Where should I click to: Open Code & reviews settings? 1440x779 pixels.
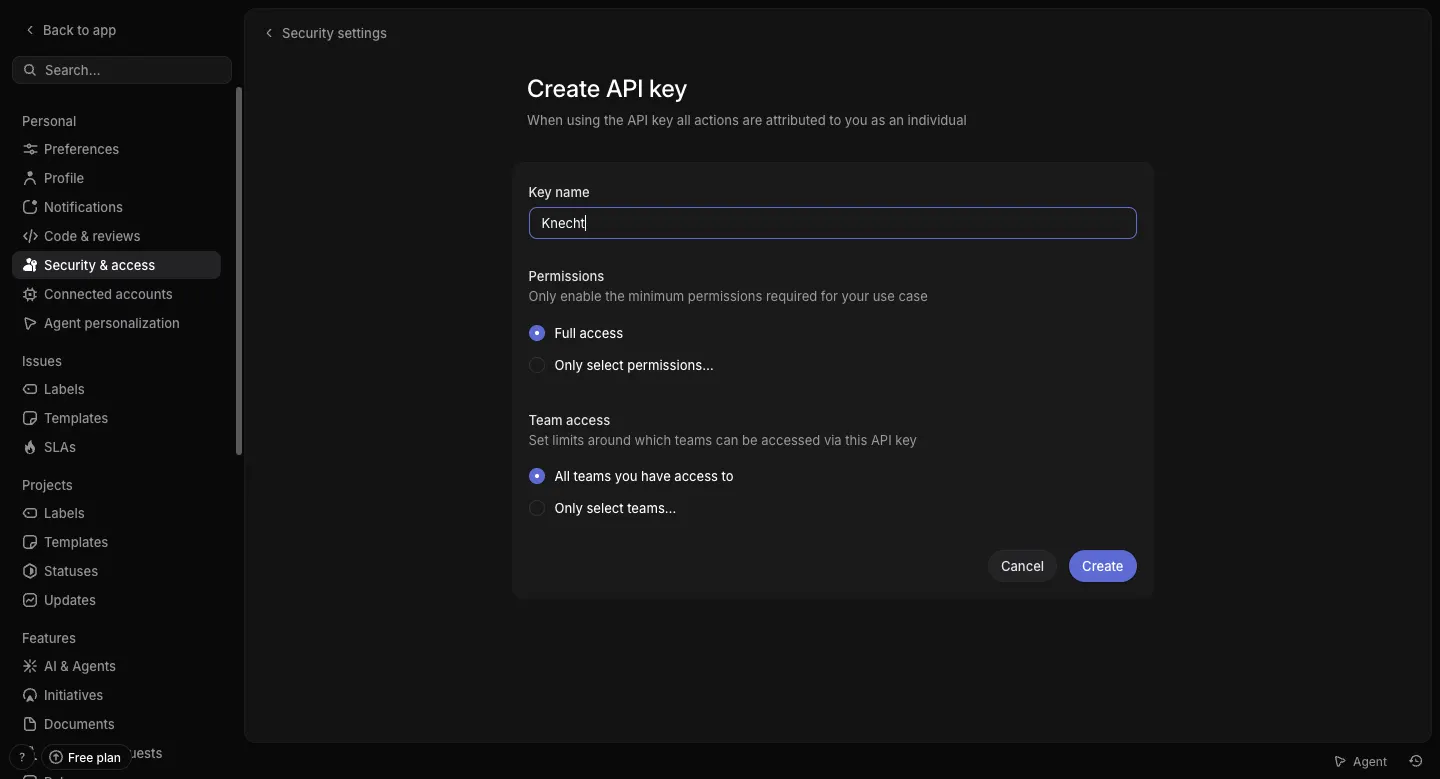tap(116, 236)
